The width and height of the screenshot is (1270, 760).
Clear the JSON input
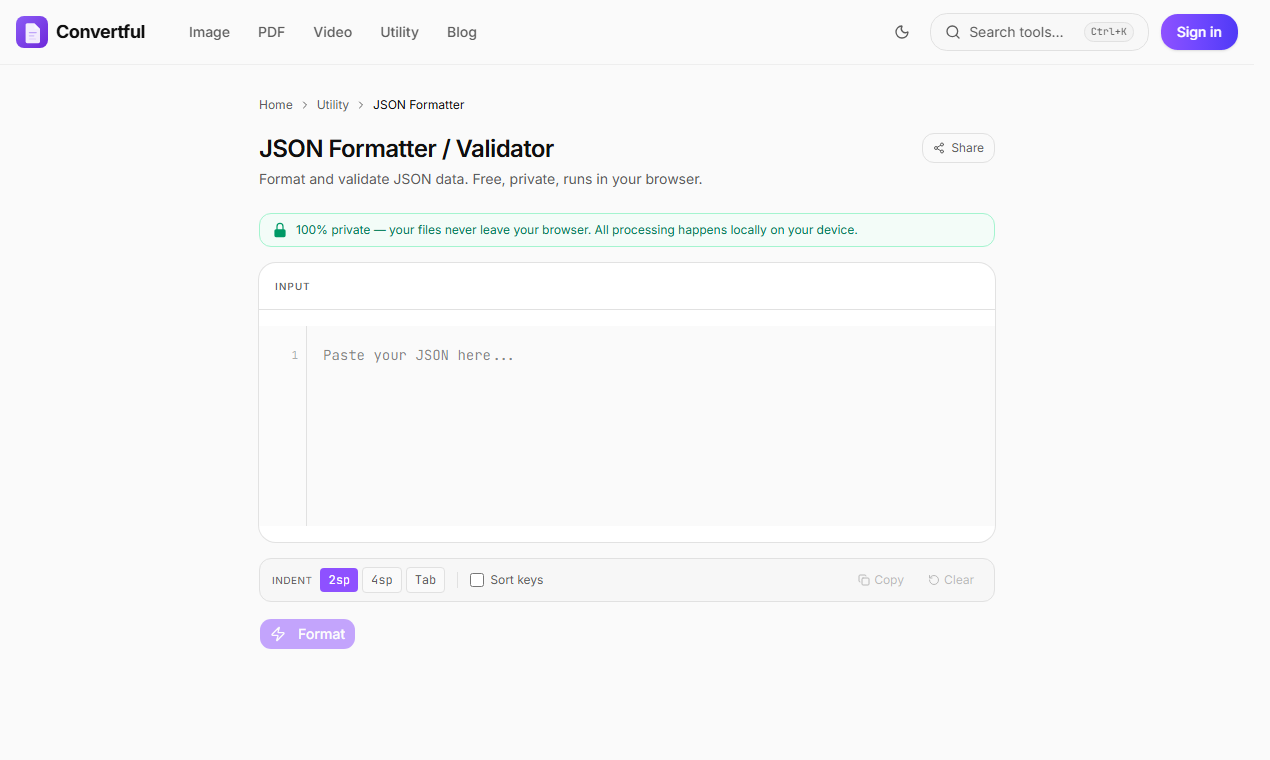950,580
